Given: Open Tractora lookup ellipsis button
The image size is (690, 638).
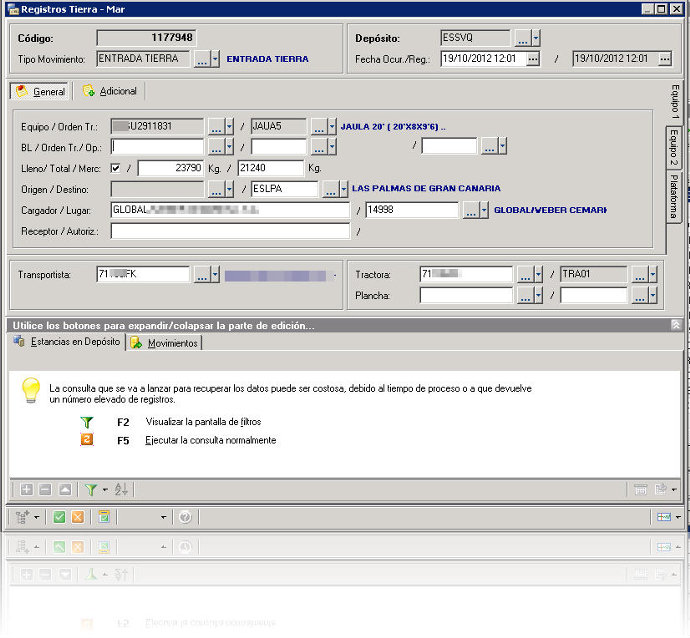Looking at the screenshot, I should [x=525, y=275].
